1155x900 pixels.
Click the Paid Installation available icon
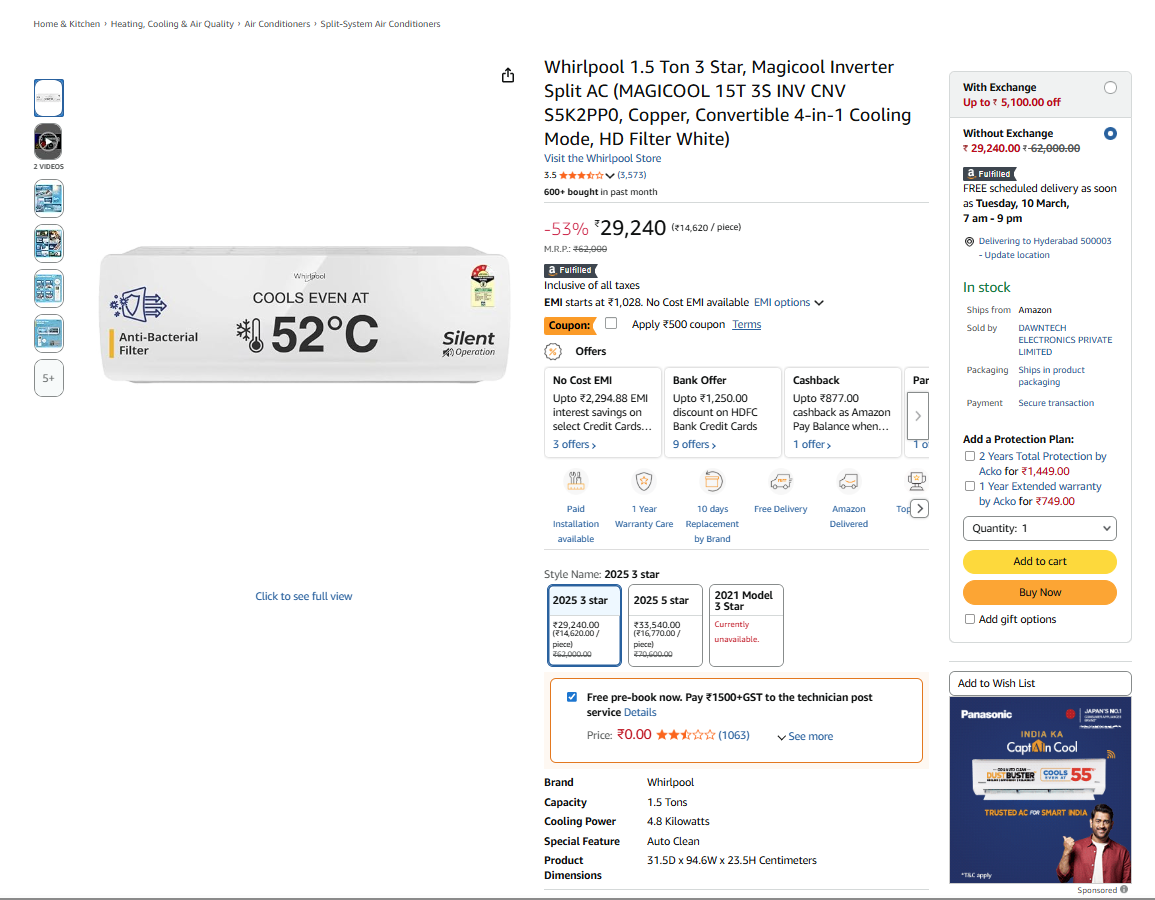click(x=576, y=482)
